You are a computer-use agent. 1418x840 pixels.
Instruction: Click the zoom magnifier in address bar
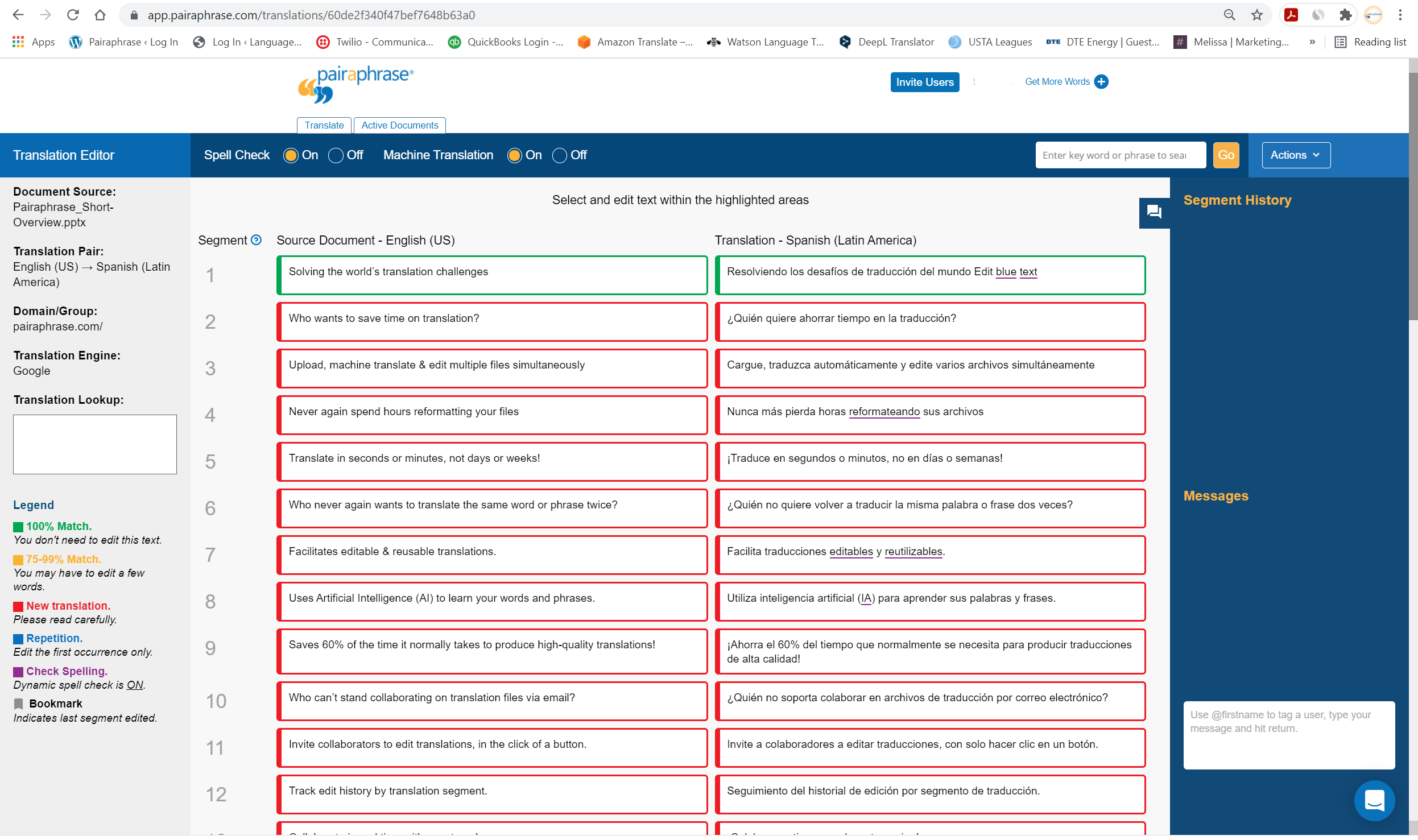pyautogui.click(x=1229, y=15)
